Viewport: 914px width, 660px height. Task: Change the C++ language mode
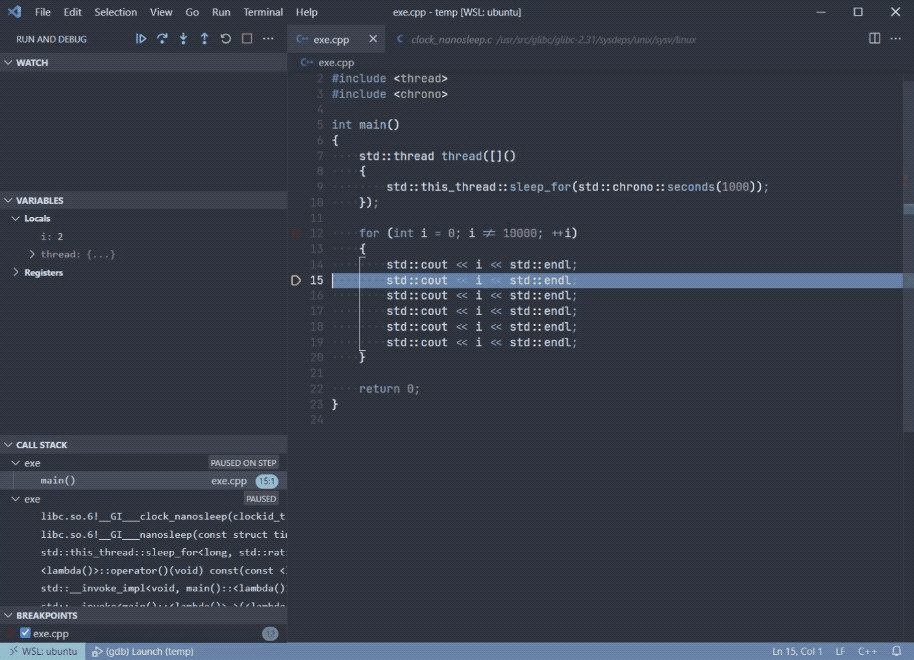(867, 651)
